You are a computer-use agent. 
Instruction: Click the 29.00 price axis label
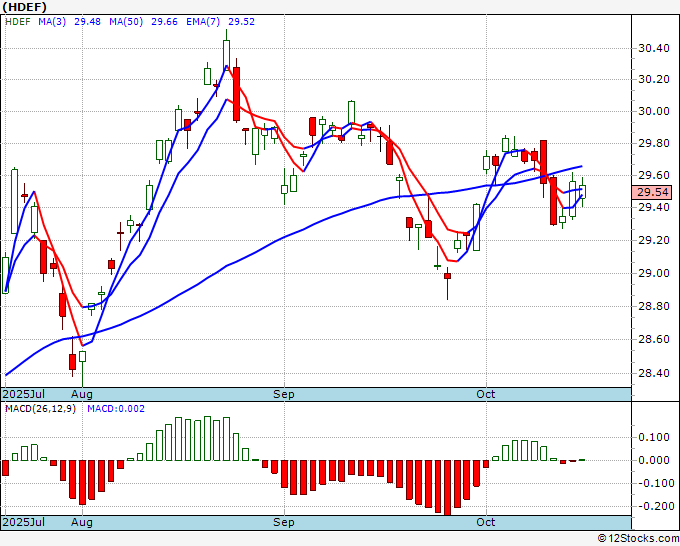click(x=654, y=274)
